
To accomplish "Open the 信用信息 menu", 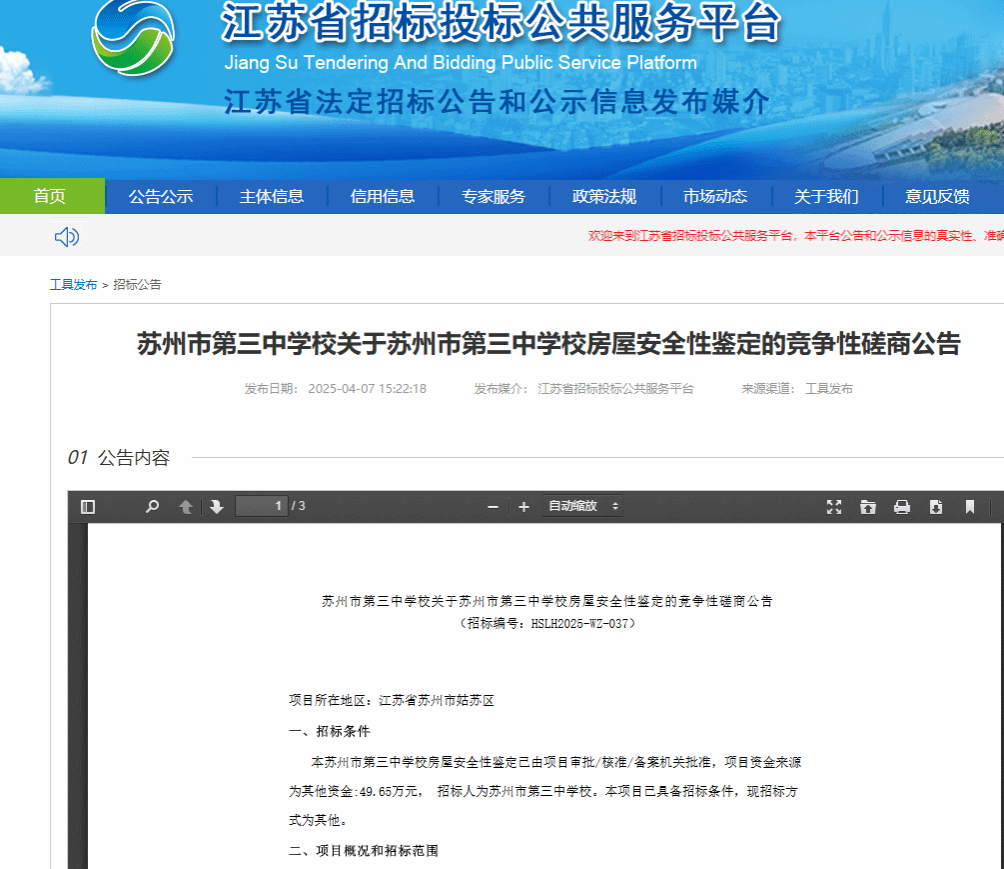I will click(x=382, y=196).
